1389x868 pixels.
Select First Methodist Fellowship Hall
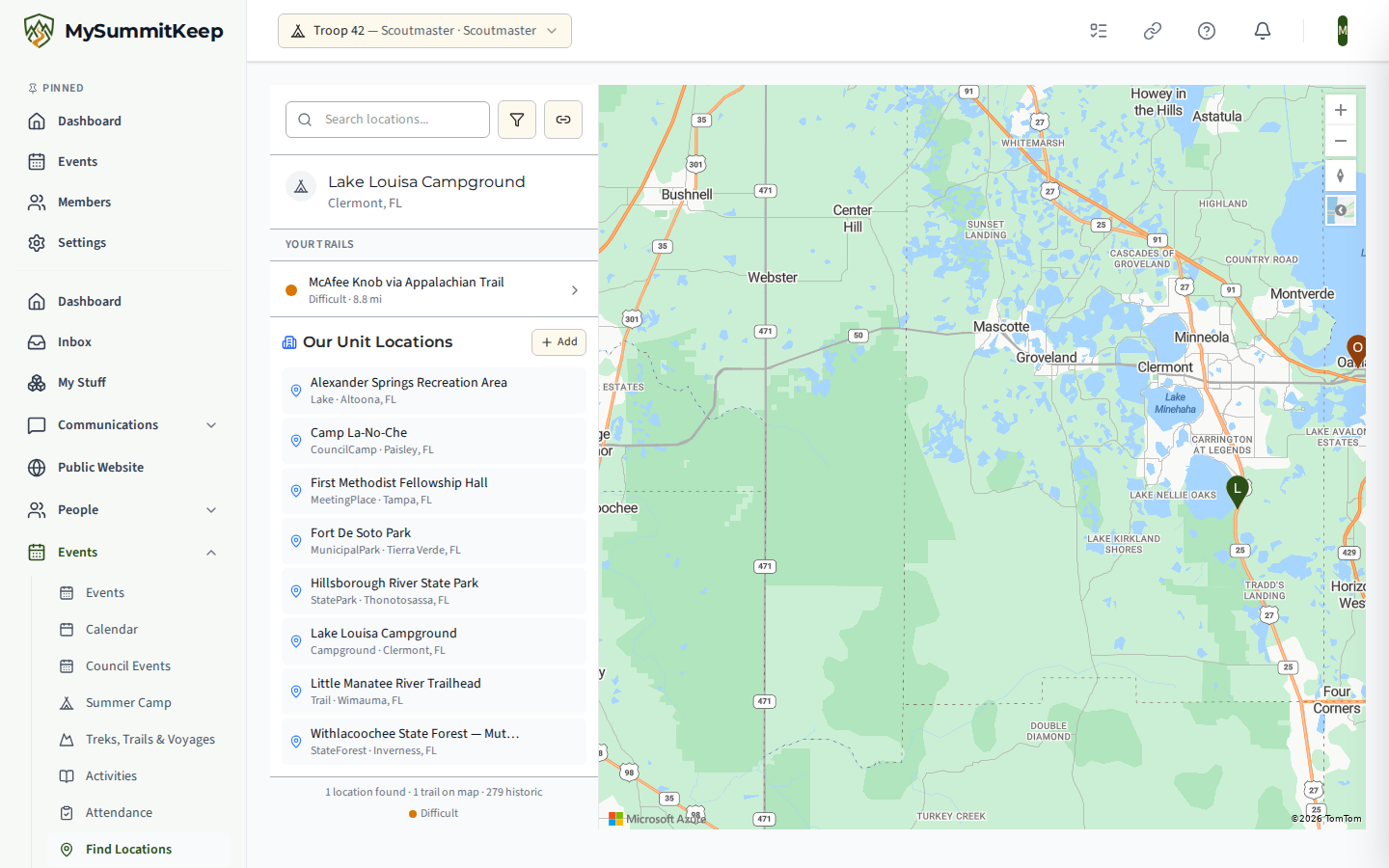point(434,491)
